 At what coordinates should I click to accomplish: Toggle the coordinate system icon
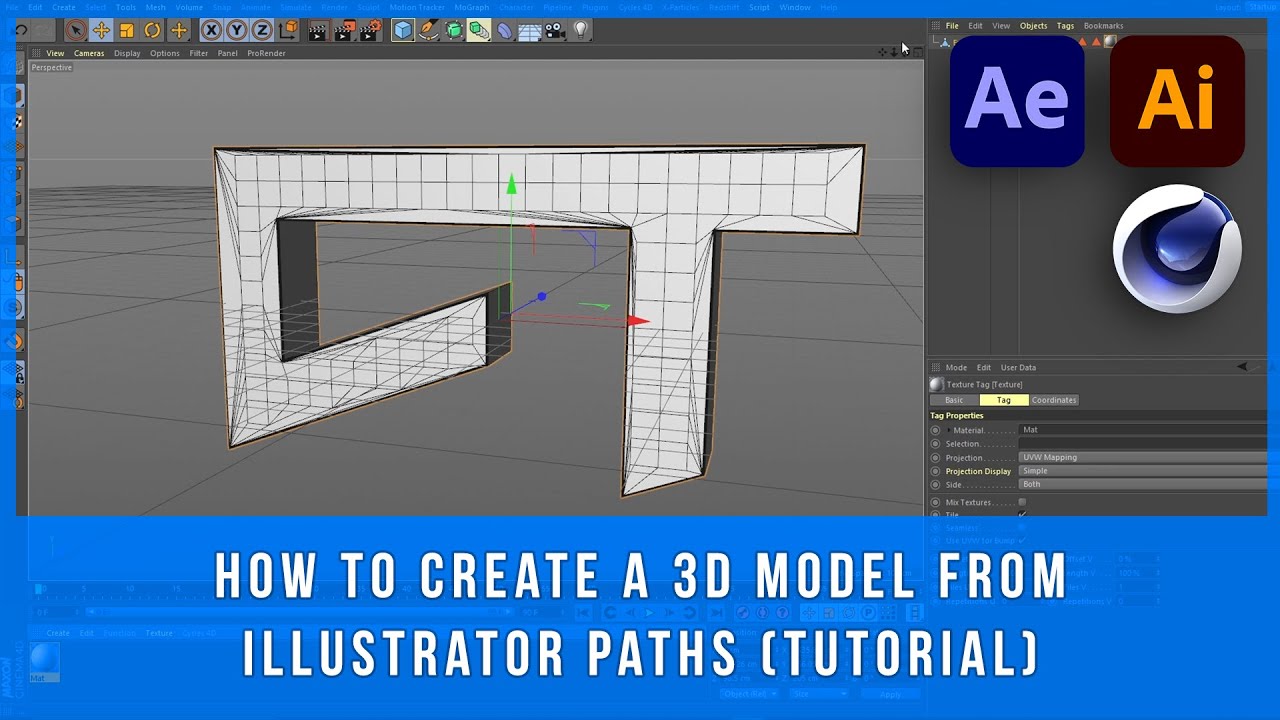(287, 30)
